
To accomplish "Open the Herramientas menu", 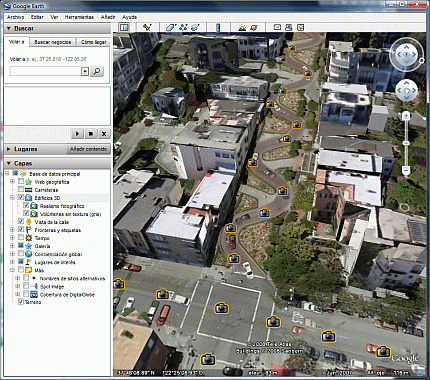I will (x=79, y=17).
